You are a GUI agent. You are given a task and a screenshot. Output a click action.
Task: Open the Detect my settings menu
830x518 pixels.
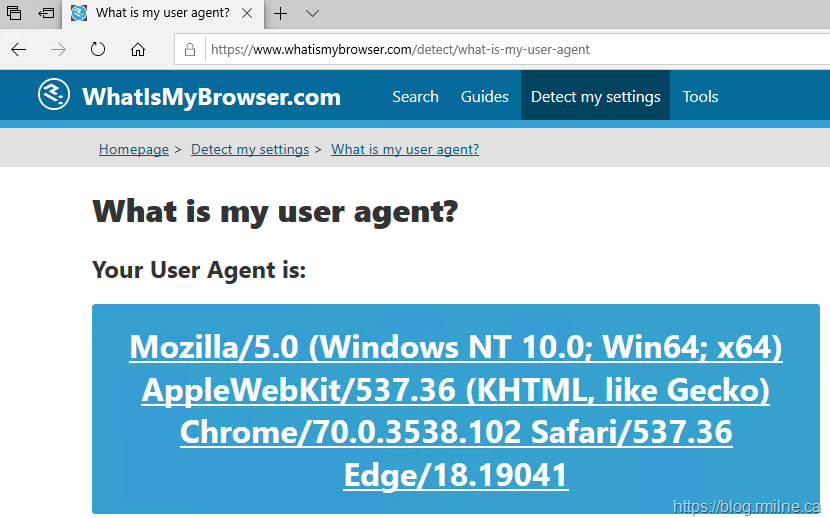point(595,97)
